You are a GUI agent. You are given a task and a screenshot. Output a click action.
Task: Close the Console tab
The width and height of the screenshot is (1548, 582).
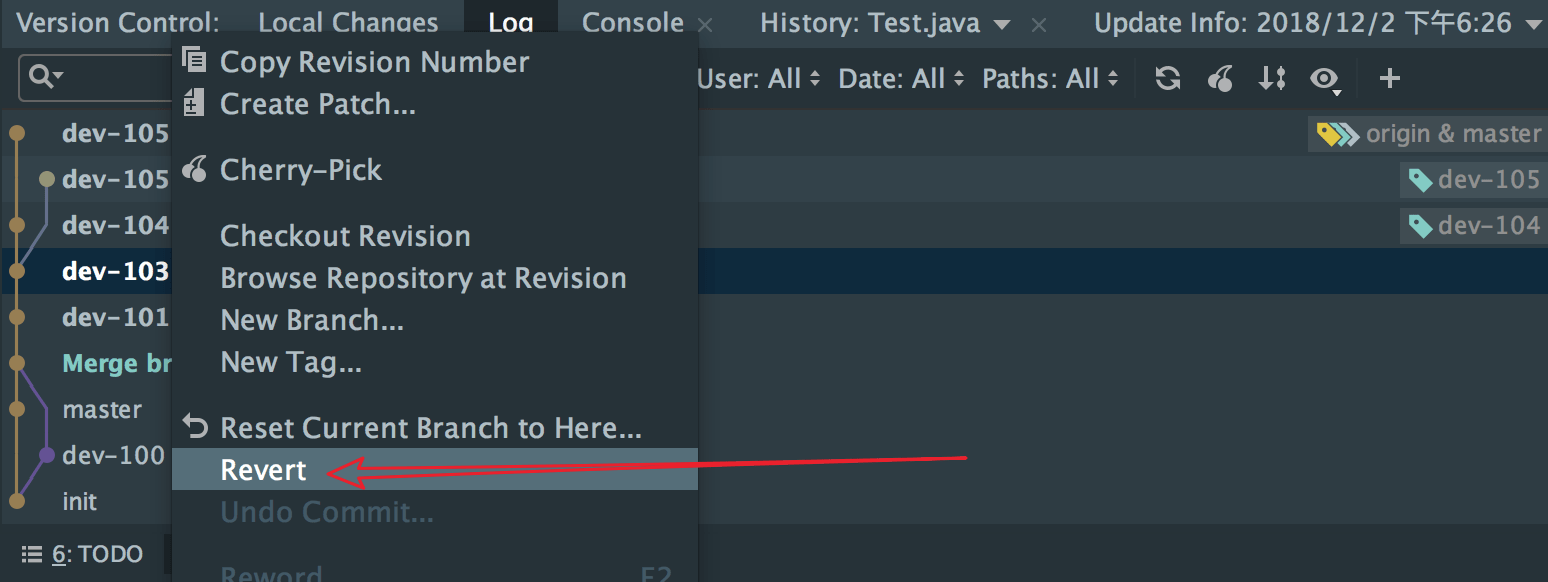(705, 25)
